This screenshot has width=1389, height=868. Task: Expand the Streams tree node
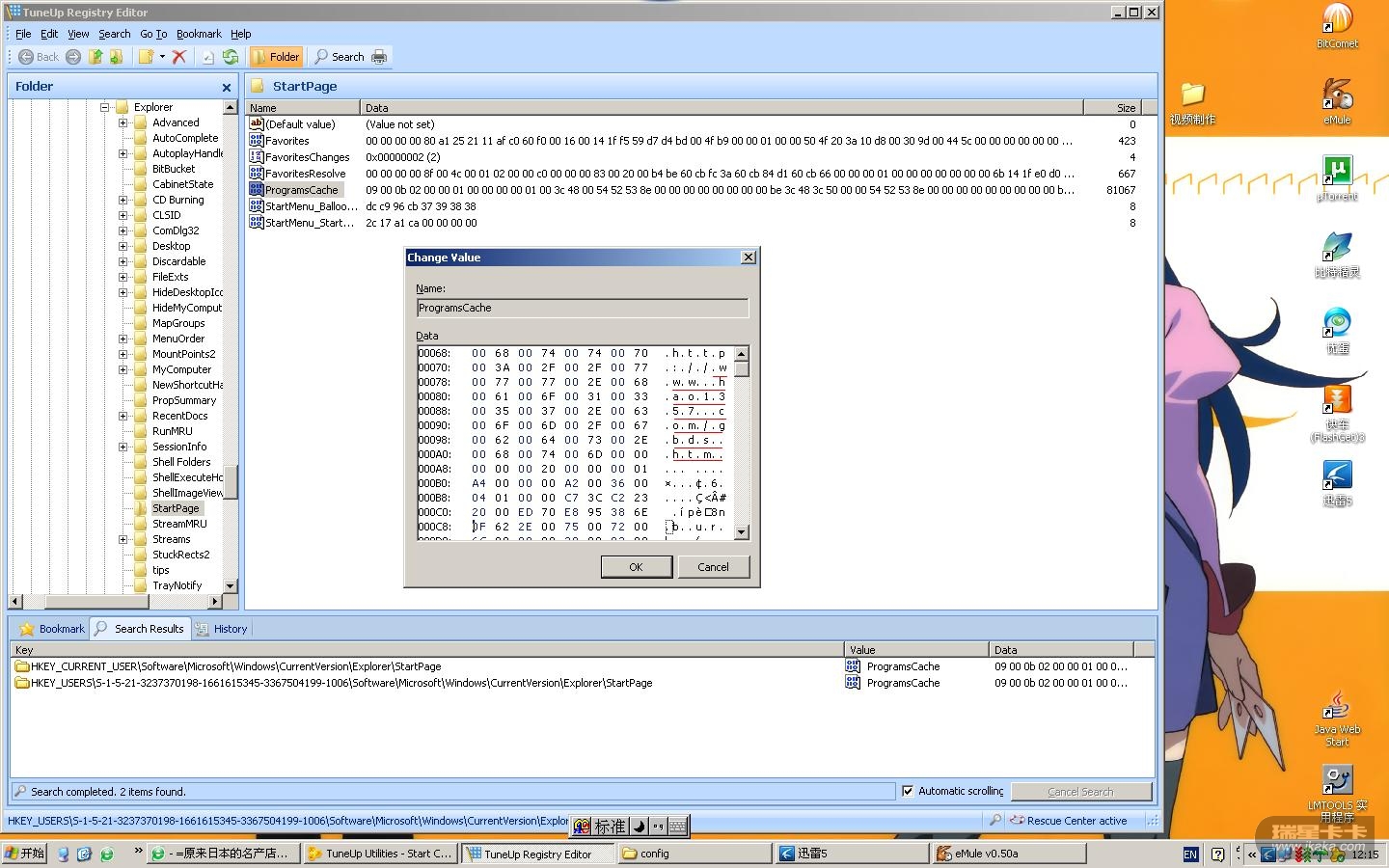(123, 539)
